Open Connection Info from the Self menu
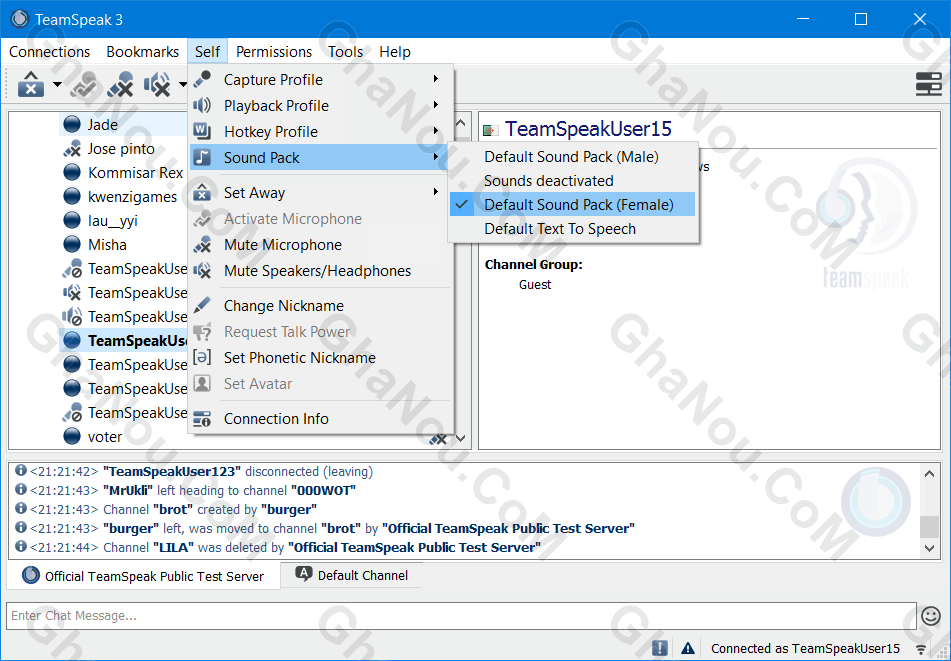The width and height of the screenshot is (951, 661). pyautogui.click(x=321, y=419)
